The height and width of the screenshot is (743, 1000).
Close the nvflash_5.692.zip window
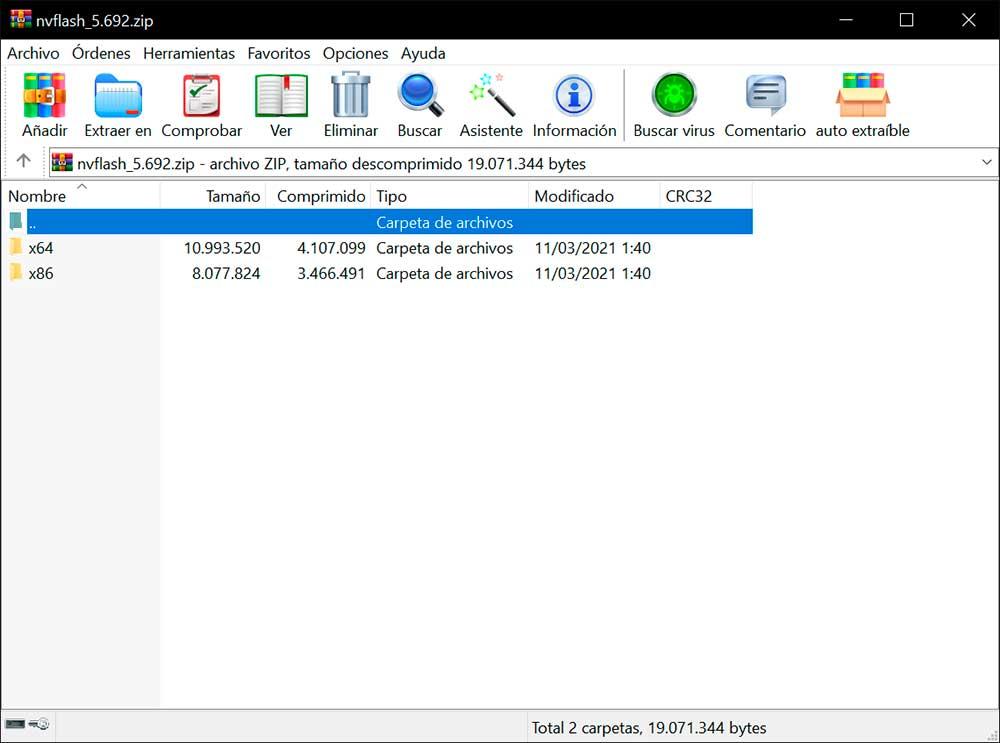click(x=968, y=20)
